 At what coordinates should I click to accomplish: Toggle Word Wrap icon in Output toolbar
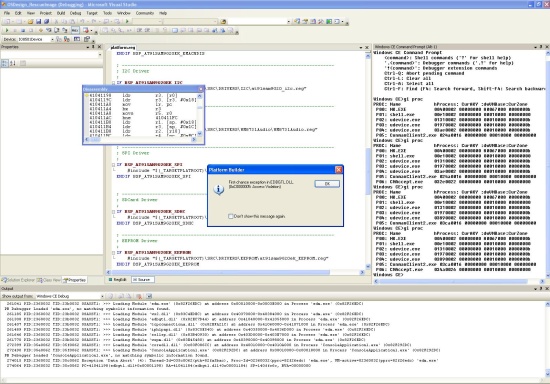coord(149,296)
